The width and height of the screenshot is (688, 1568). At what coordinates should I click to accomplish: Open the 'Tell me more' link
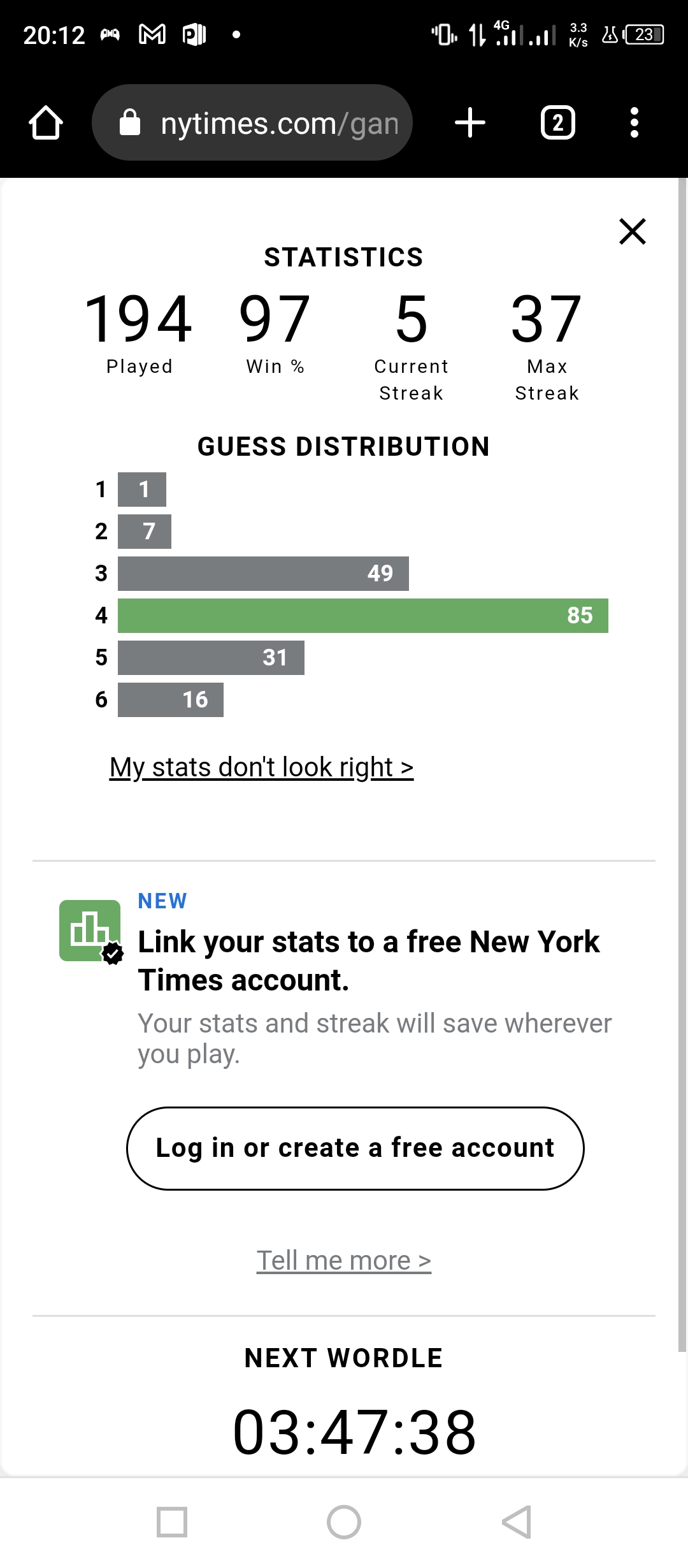coord(344,1260)
